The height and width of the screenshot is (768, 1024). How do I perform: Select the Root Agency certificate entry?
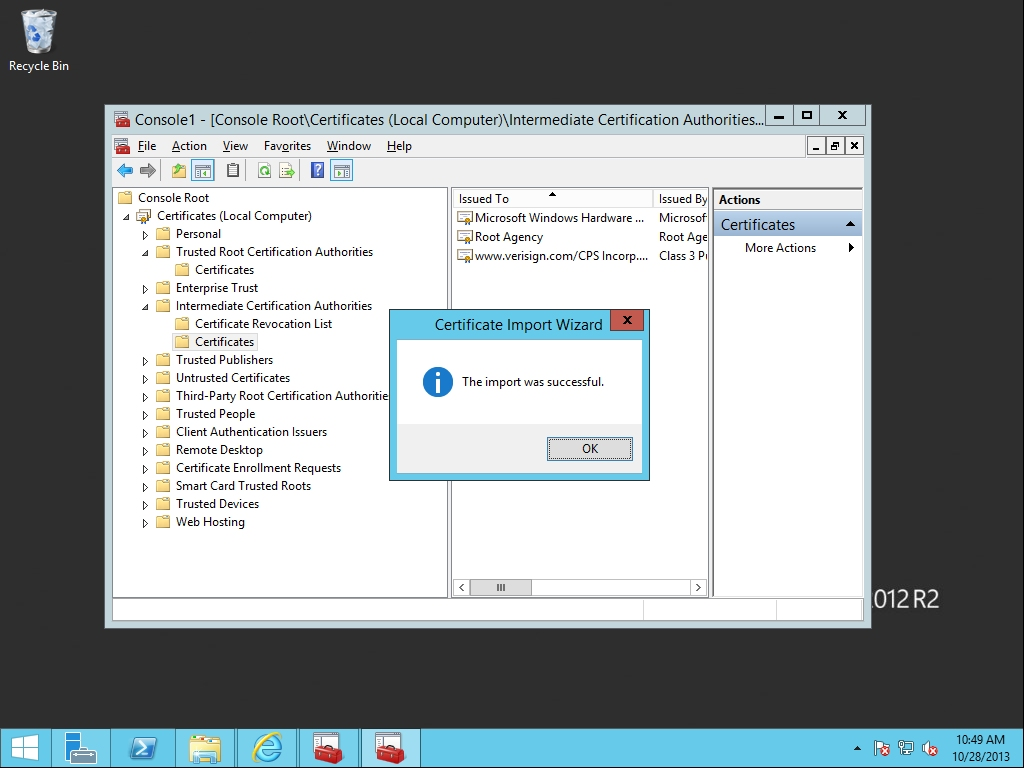[x=508, y=237]
